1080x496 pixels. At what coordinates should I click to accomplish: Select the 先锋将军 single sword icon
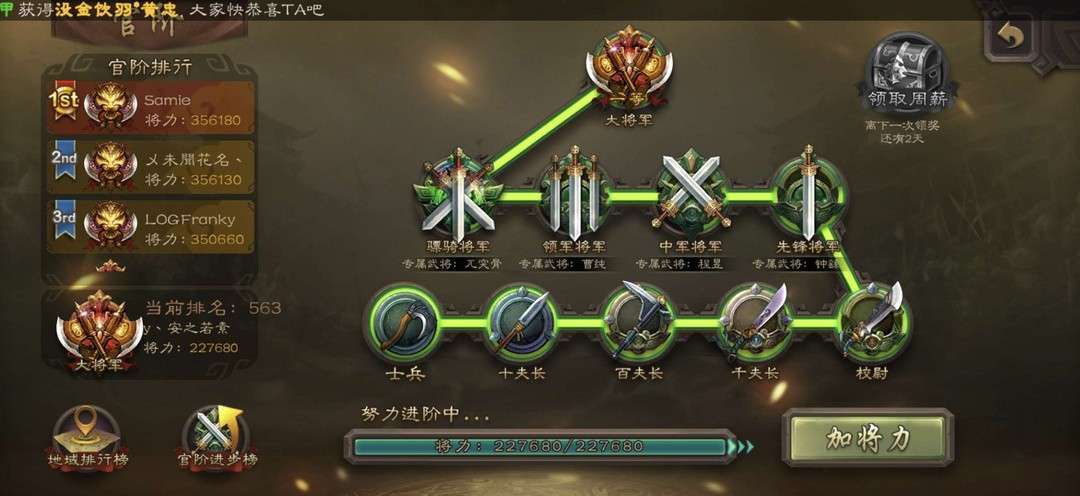click(x=809, y=194)
